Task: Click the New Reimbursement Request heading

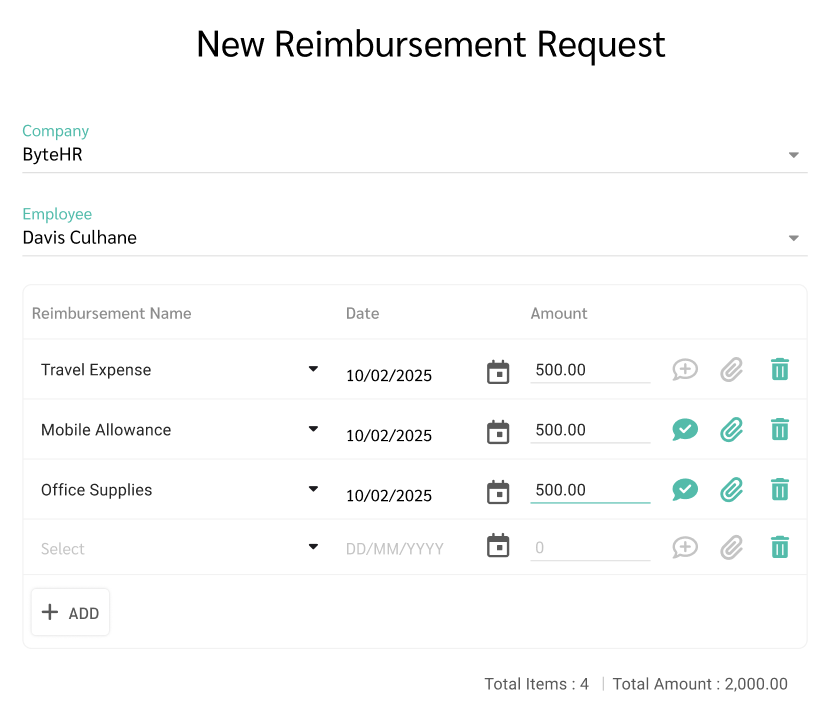Action: click(431, 44)
